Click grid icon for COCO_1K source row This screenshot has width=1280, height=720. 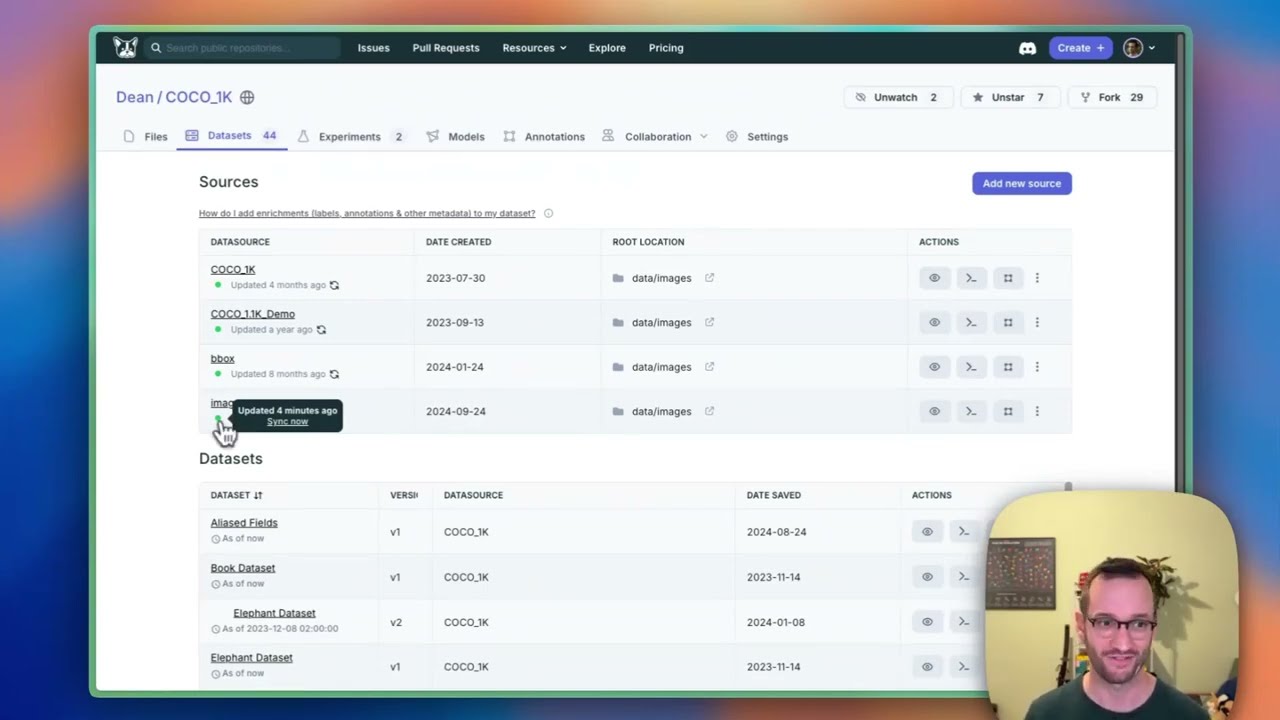click(x=1008, y=278)
